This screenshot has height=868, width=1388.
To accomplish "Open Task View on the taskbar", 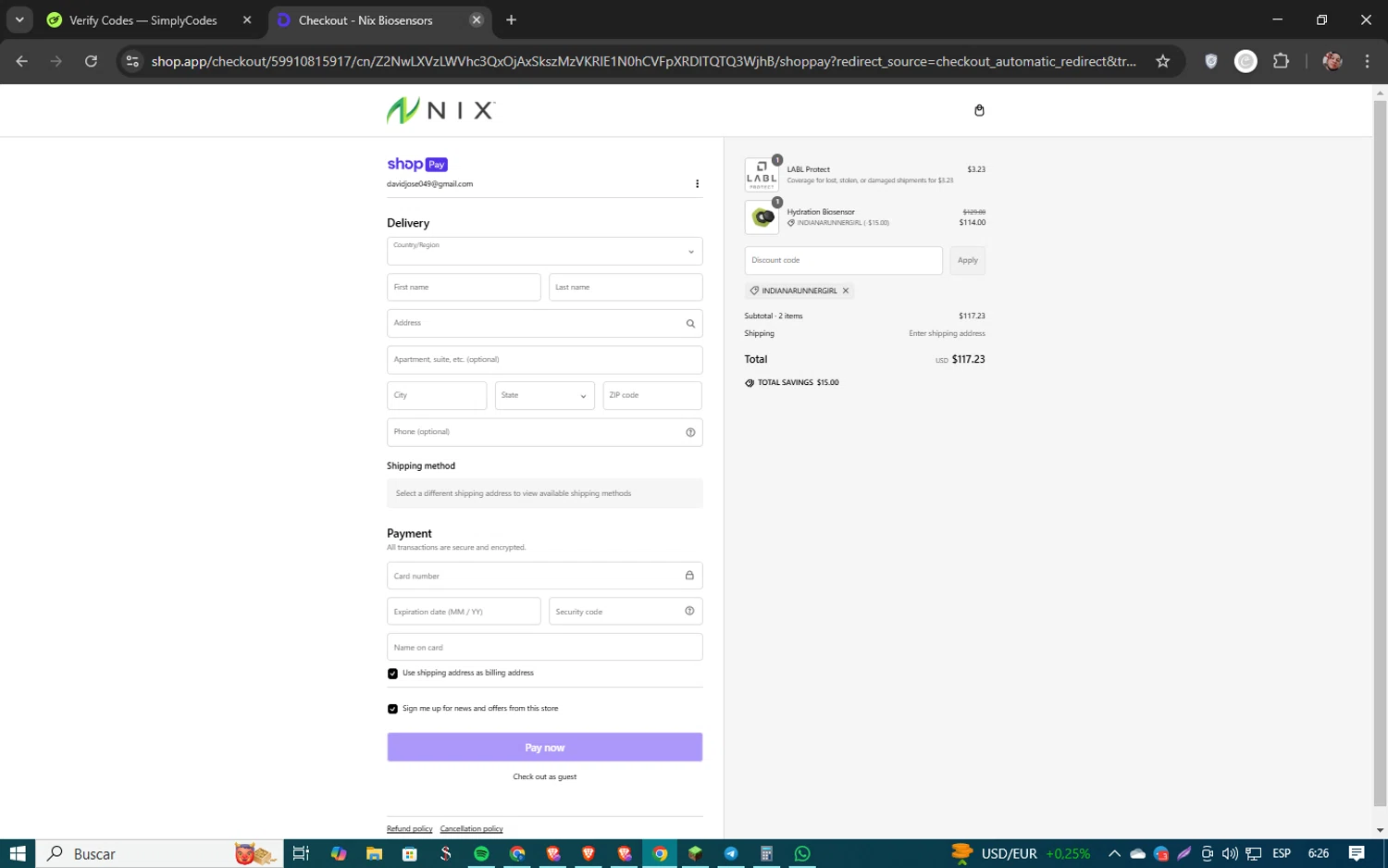I will [301, 853].
